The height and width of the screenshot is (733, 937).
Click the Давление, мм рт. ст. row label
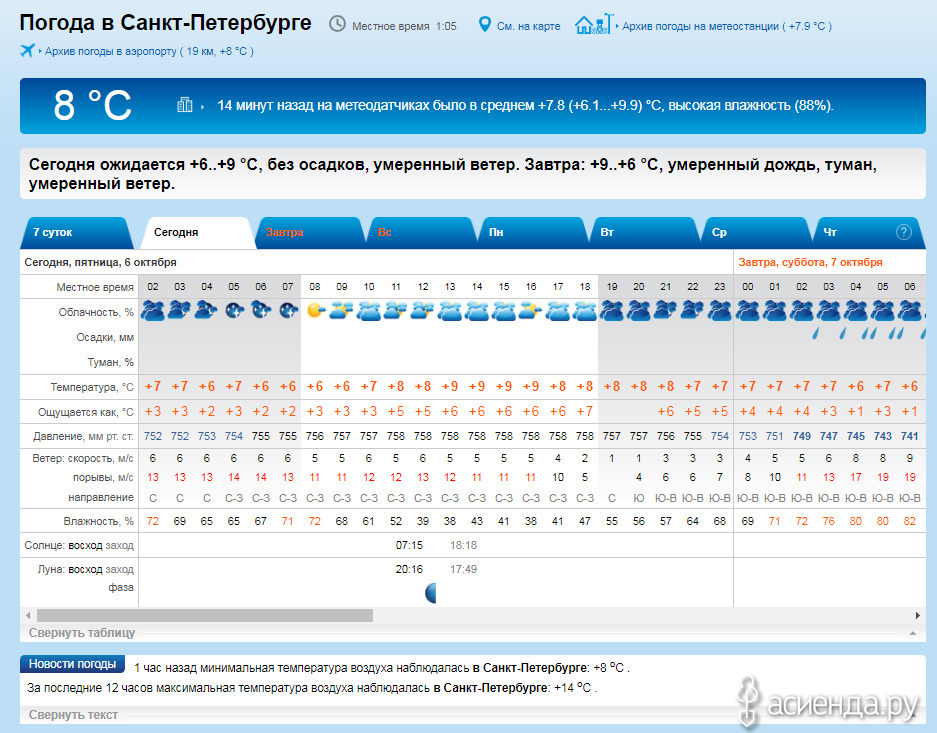click(83, 437)
